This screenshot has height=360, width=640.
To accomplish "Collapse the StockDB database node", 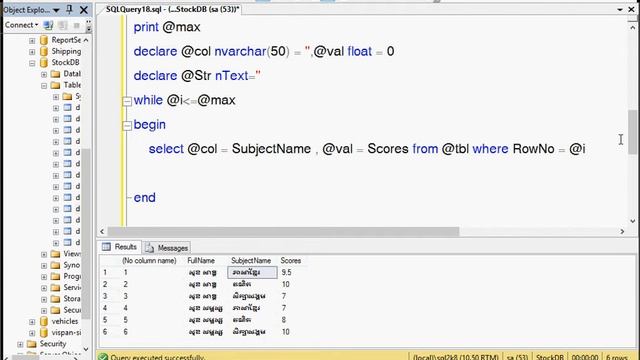I will (x=32, y=63).
